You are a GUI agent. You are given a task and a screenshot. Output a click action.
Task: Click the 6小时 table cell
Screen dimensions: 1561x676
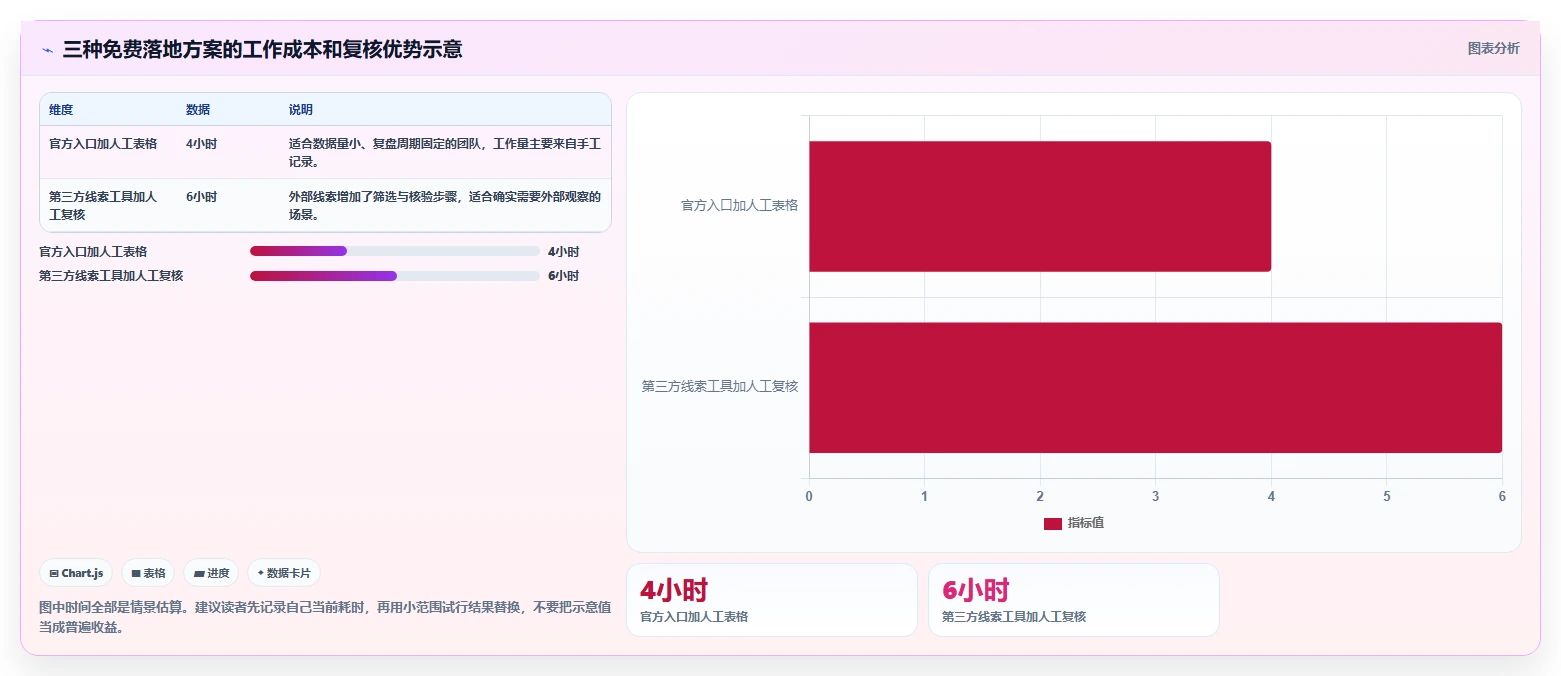coord(201,197)
